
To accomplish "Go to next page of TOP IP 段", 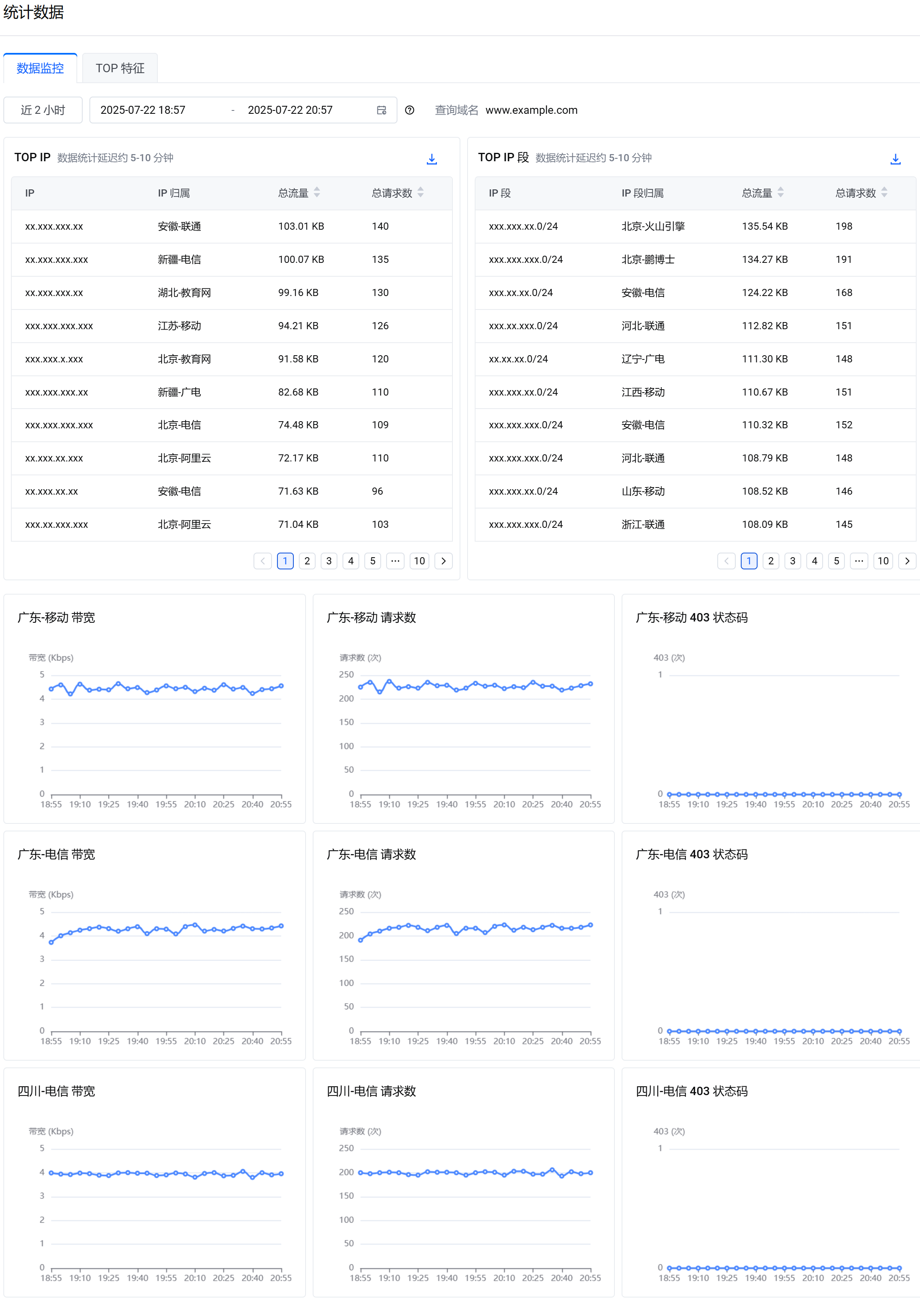I will point(907,561).
